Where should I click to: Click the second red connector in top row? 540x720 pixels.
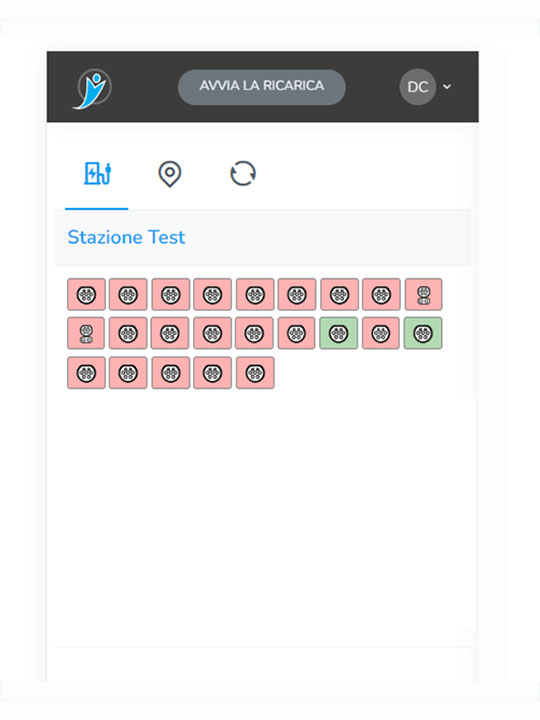coord(128,294)
